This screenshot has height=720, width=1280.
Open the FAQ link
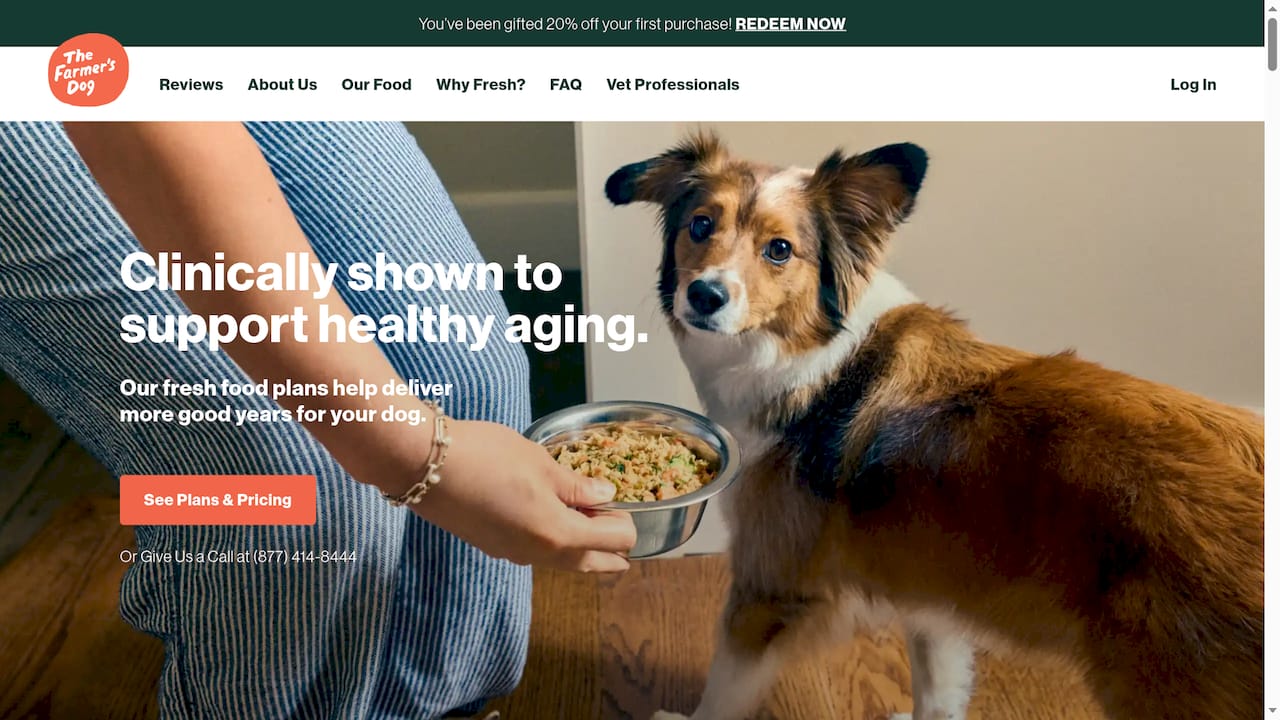[566, 85]
